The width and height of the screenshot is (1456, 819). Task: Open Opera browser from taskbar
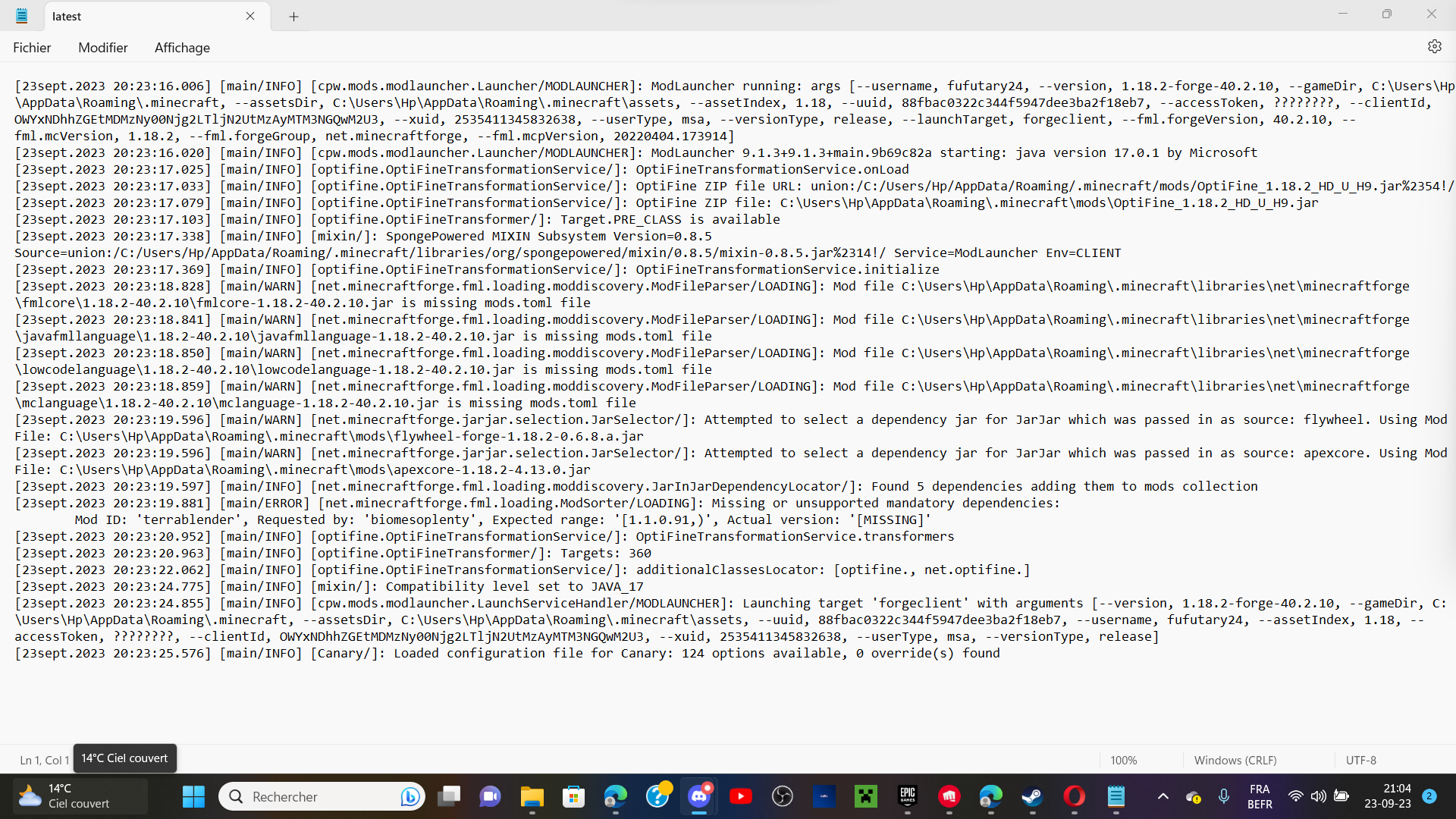pyautogui.click(x=1075, y=796)
